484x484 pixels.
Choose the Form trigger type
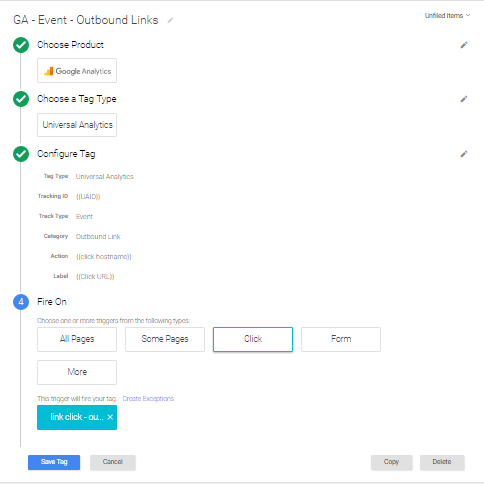click(341, 339)
